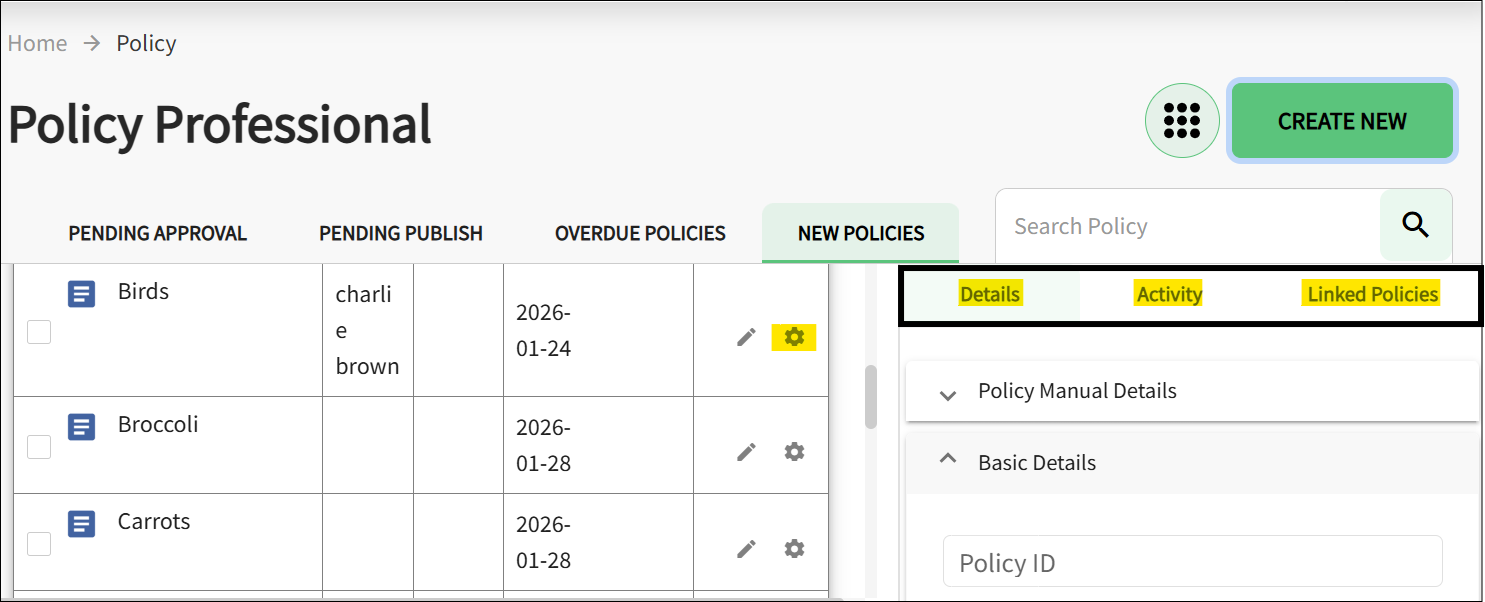The width and height of the screenshot is (1485, 602).
Task: Open the highlighted gear icon on Birds row
Action: point(793,338)
